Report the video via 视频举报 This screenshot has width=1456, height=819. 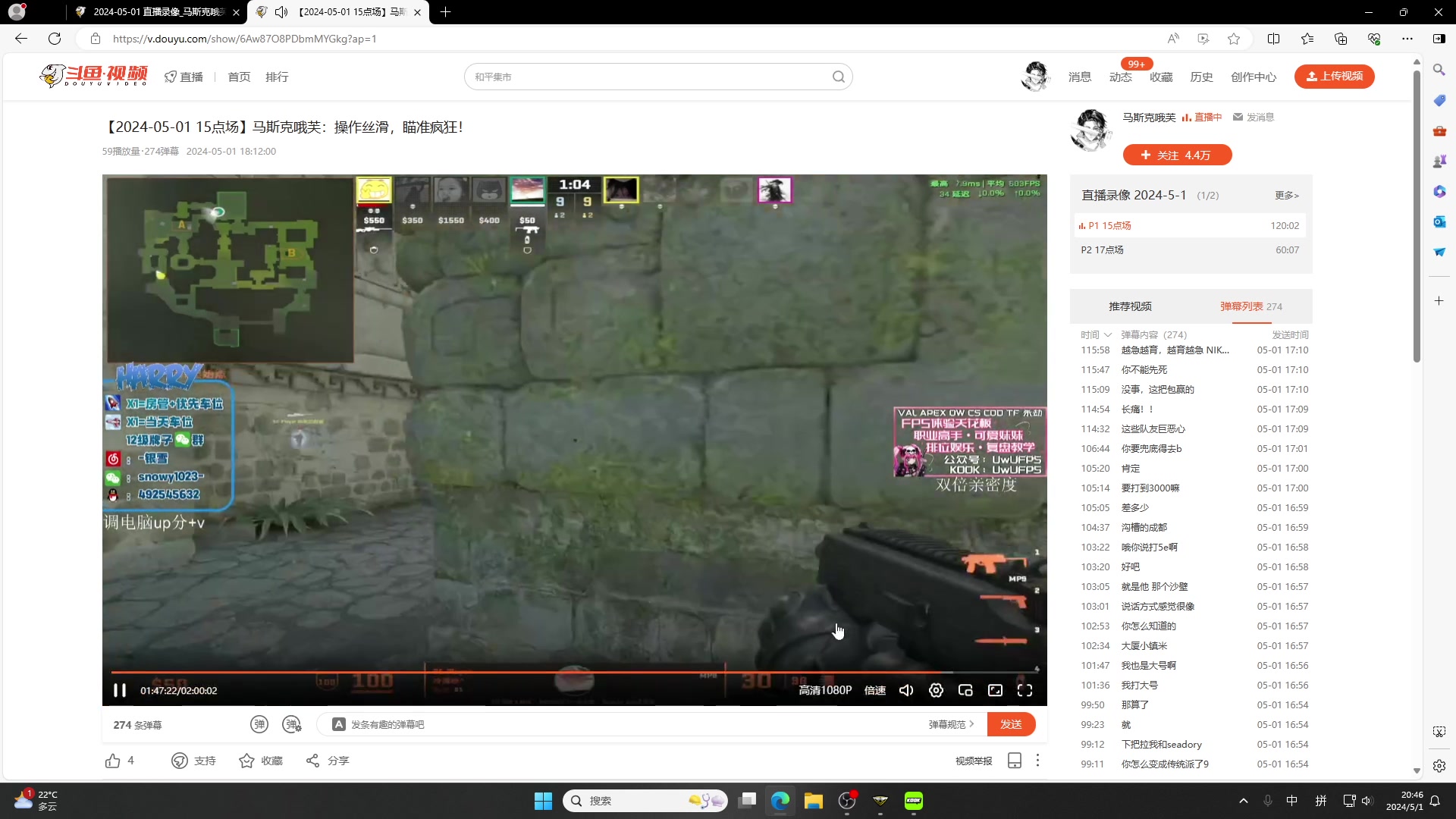click(974, 761)
